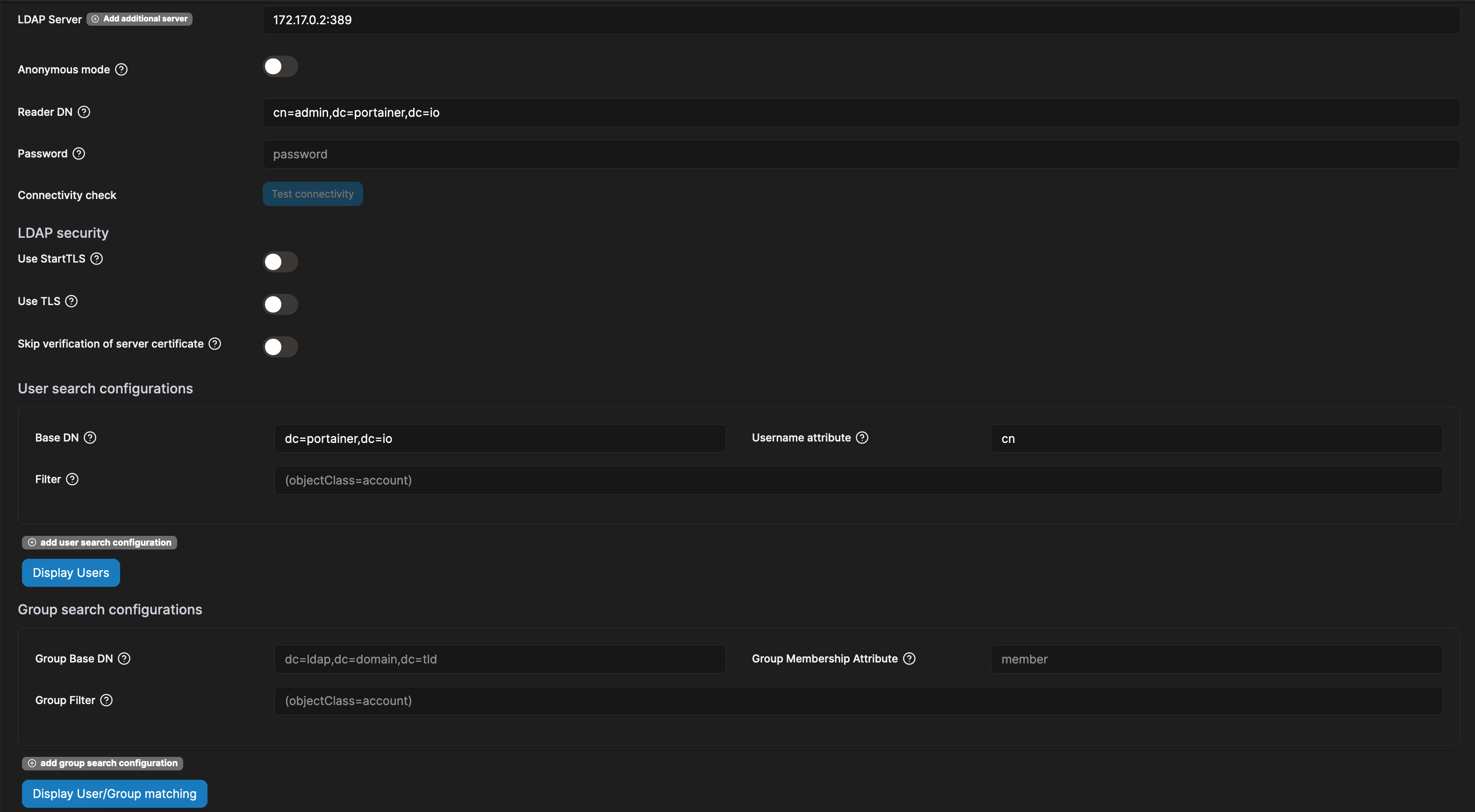Click the Use TLS help icon
Screen dimensions: 1475x812
pos(71,301)
